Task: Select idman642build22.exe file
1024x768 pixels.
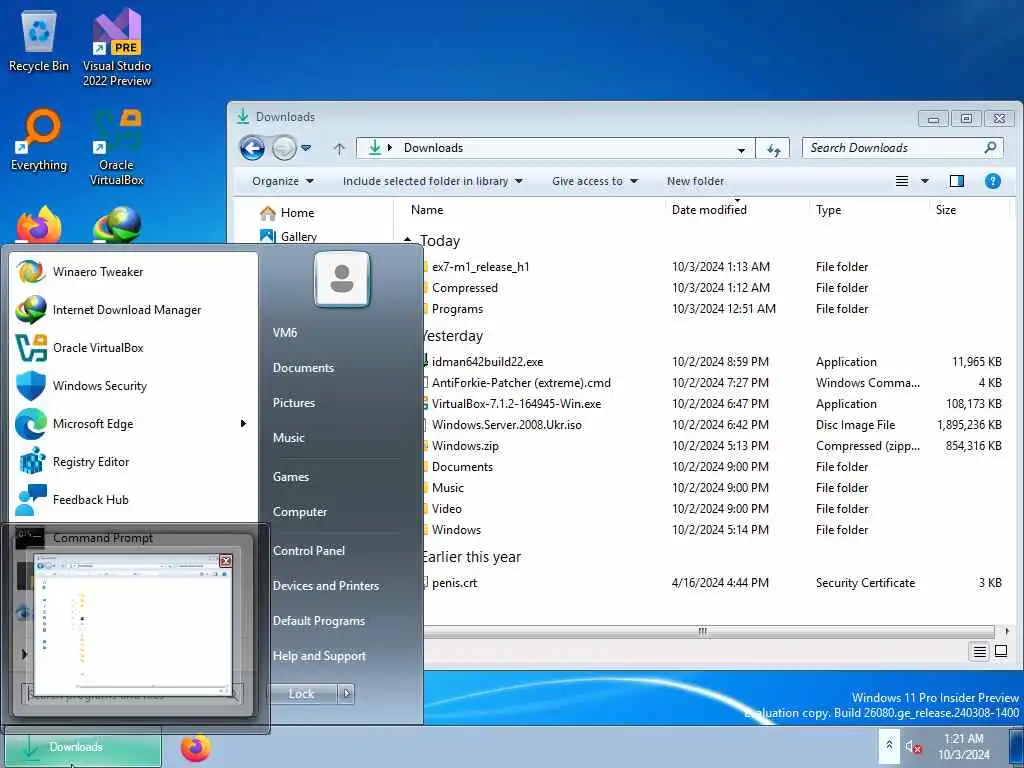Action: [488, 362]
